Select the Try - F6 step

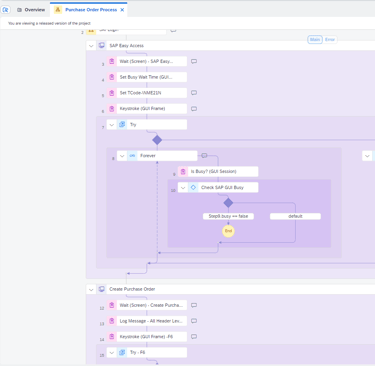click(x=147, y=352)
